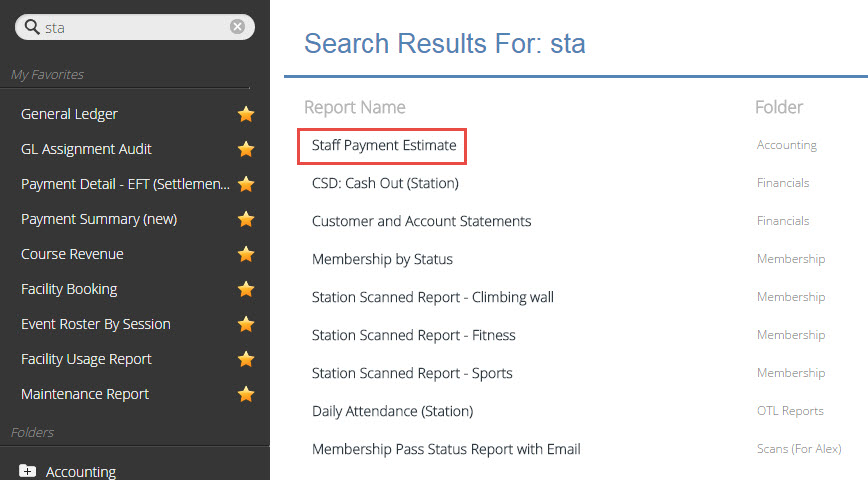Screen dimensions: 868x480
Task: Open Membership by Status result
Action: tap(382, 259)
